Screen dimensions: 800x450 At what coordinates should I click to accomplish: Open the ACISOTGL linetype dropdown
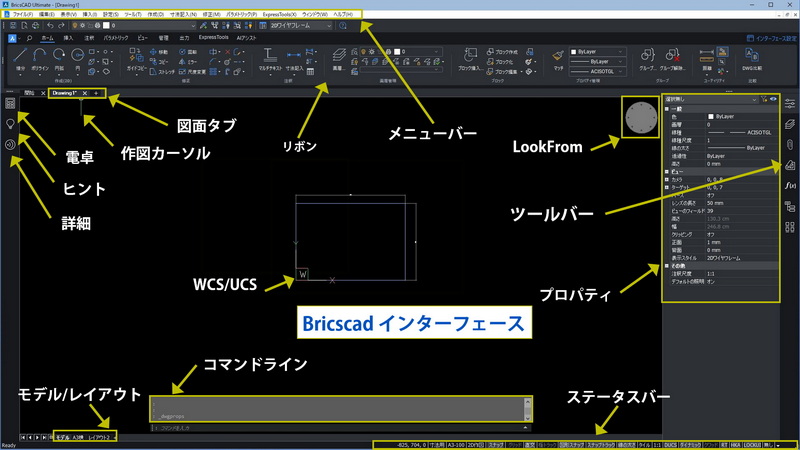point(596,71)
